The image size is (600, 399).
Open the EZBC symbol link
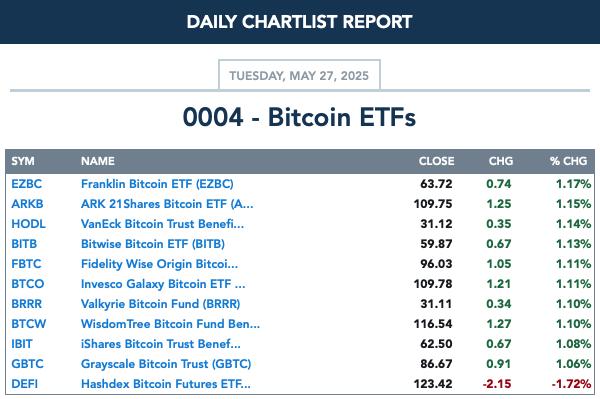[x=26, y=184]
